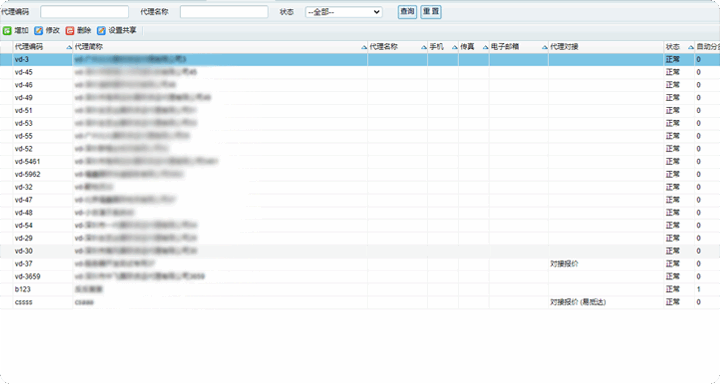The height and width of the screenshot is (384, 720).
Task: Click the red 删除 delete icon
Action: coord(70,31)
